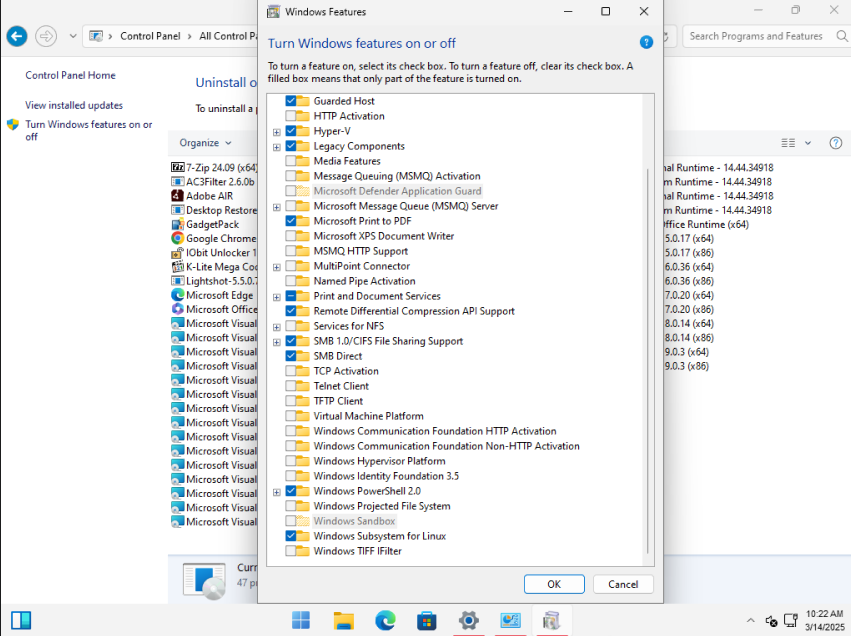The image size is (851, 636).
Task: Expand the MultiPoint Connector node
Action: [x=277, y=267]
